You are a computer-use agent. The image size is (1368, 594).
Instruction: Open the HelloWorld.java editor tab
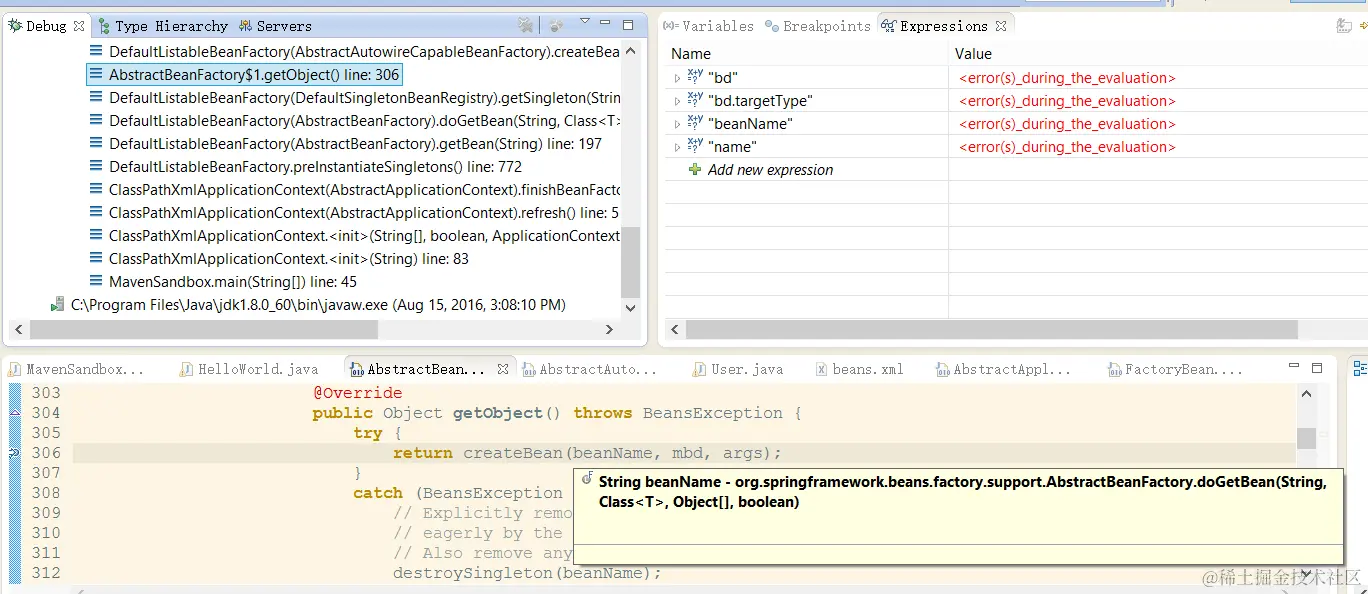pos(249,369)
